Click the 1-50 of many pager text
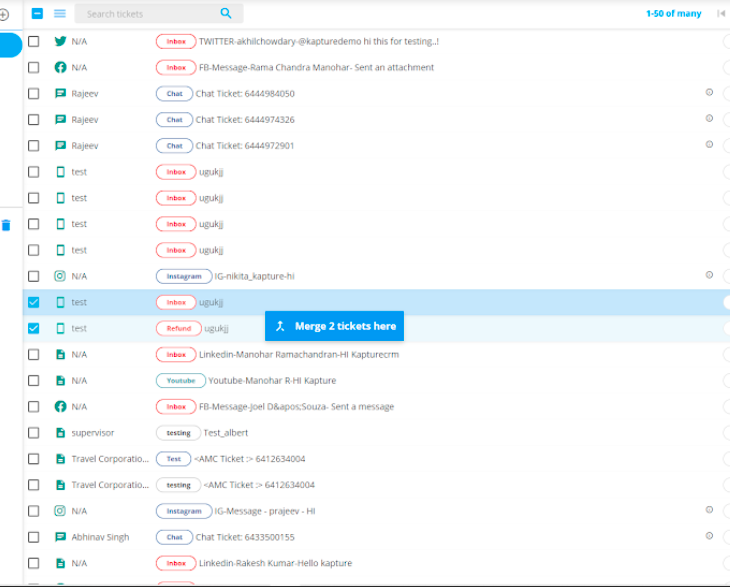The height and width of the screenshot is (587, 730). tap(673, 13)
